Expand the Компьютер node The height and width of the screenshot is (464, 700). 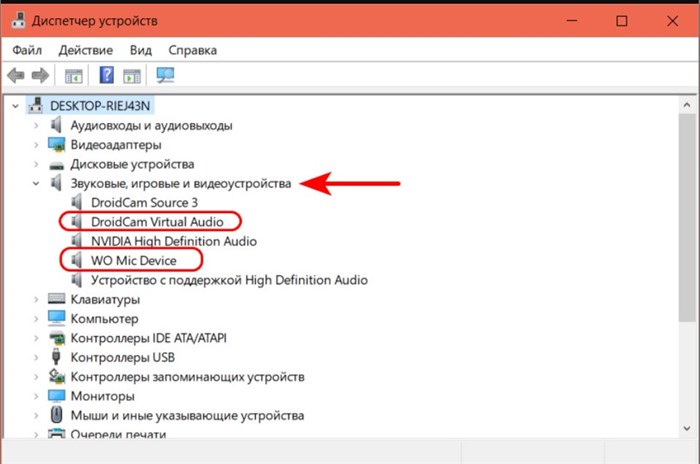(x=36, y=318)
